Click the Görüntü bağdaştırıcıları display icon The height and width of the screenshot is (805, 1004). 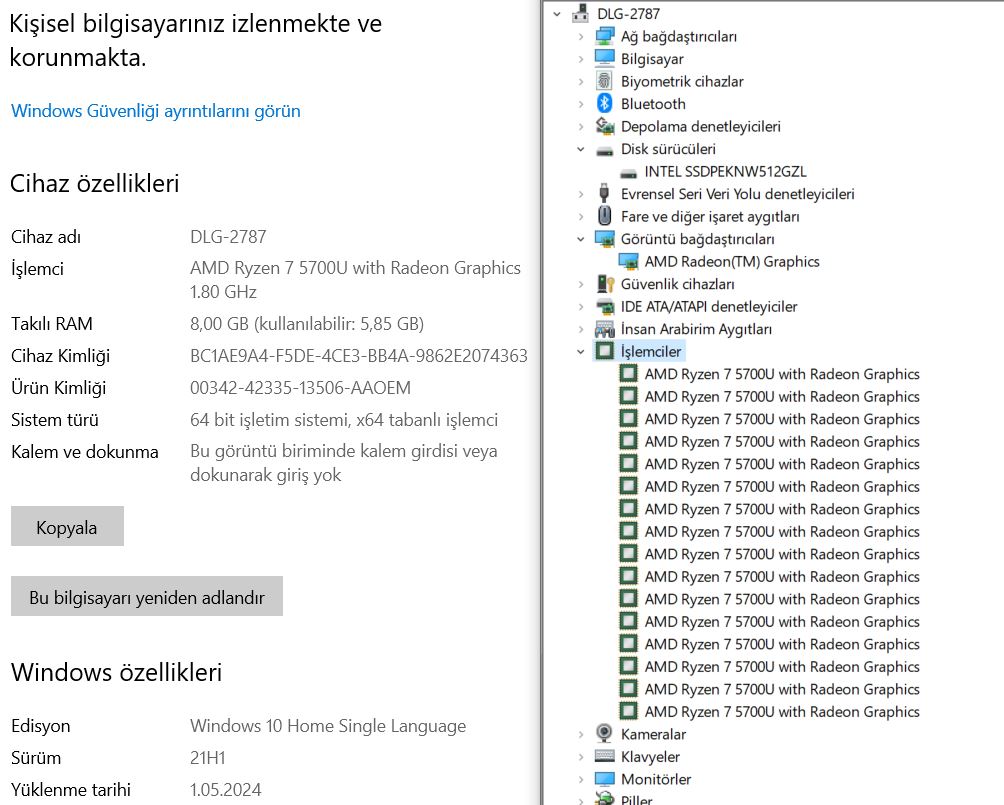tap(604, 239)
